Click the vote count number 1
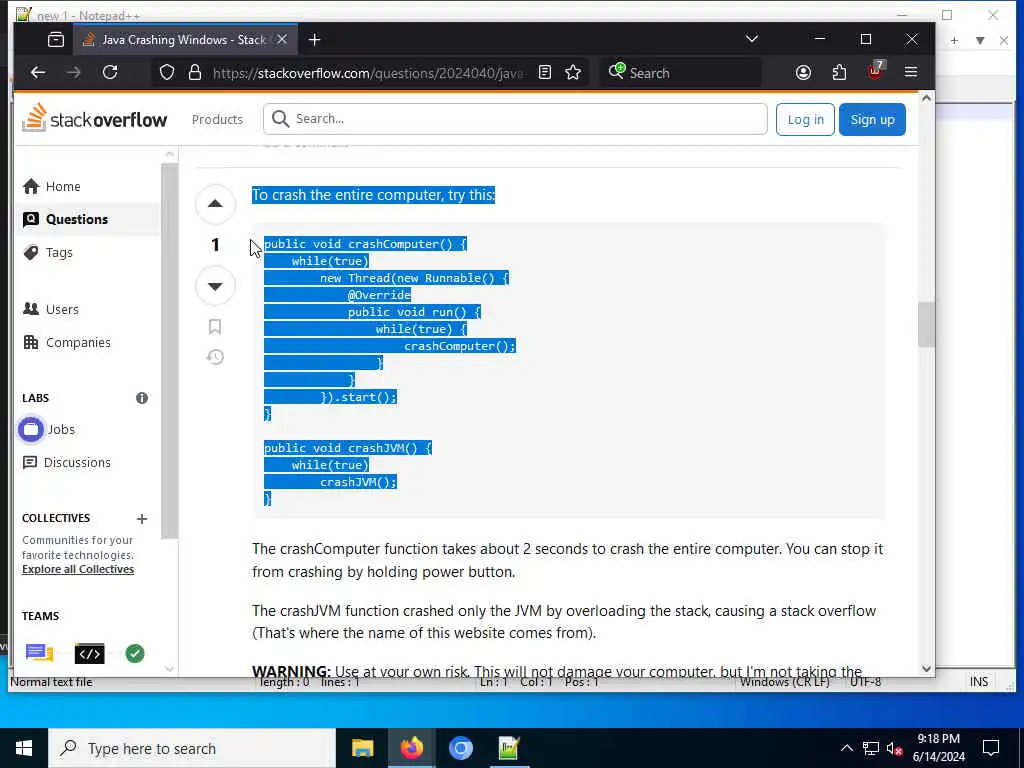The height and width of the screenshot is (768, 1024). pos(215,245)
